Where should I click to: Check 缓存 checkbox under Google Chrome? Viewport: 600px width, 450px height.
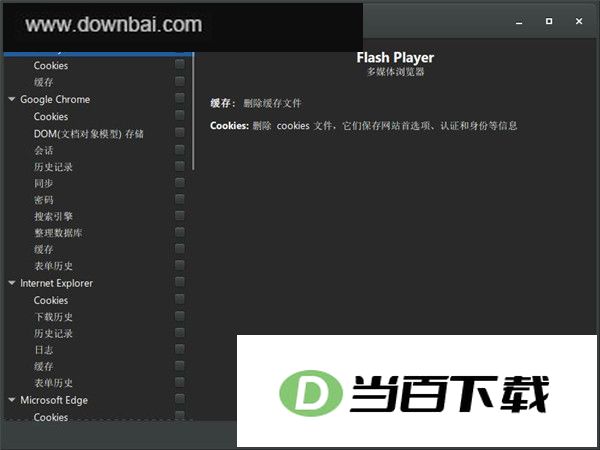coord(179,249)
